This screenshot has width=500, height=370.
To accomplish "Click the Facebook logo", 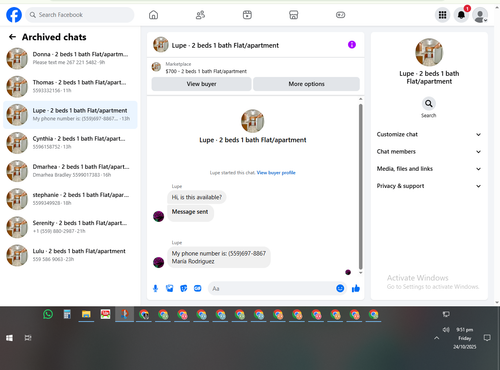I will (14, 15).
